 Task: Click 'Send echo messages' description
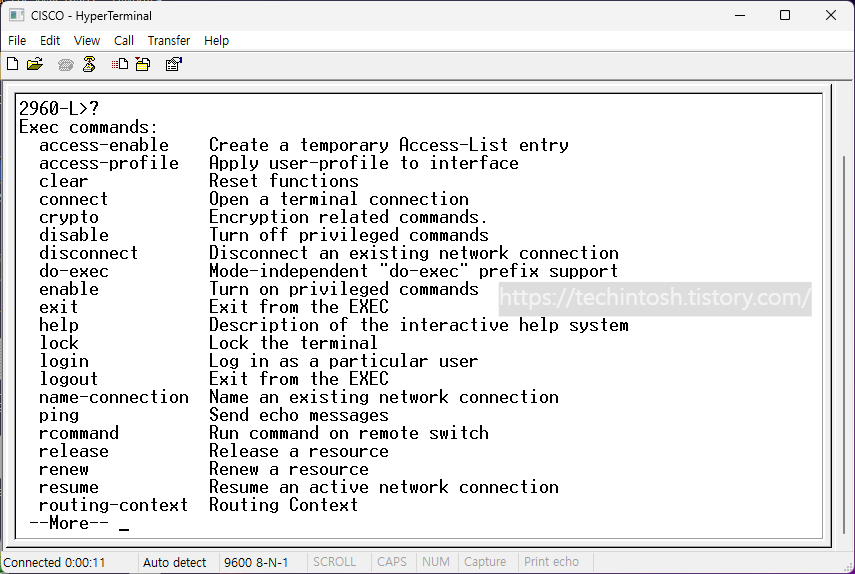click(299, 415)
